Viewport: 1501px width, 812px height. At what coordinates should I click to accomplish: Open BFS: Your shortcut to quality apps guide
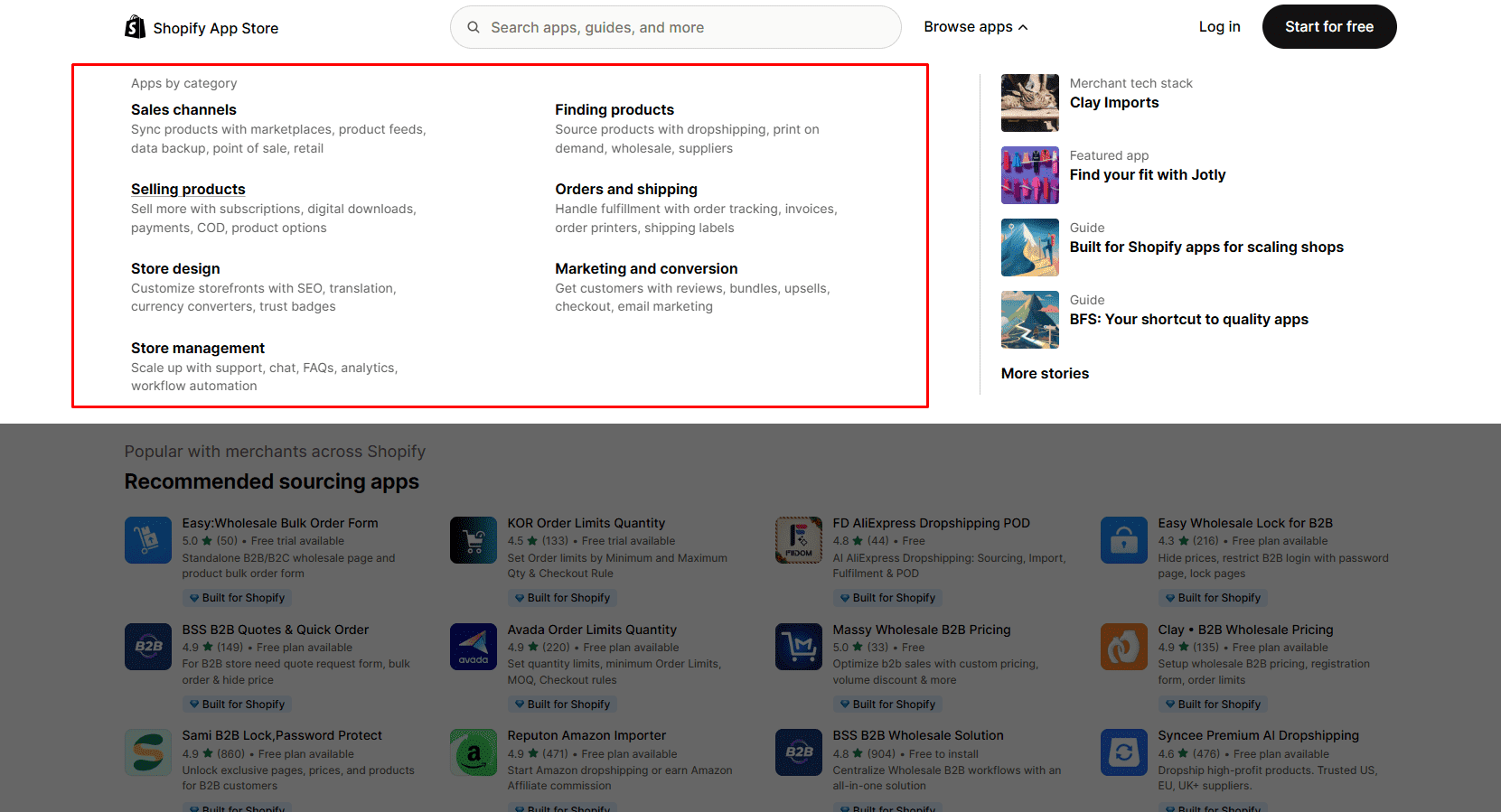pyautogui.click(x=1189, y=319)
